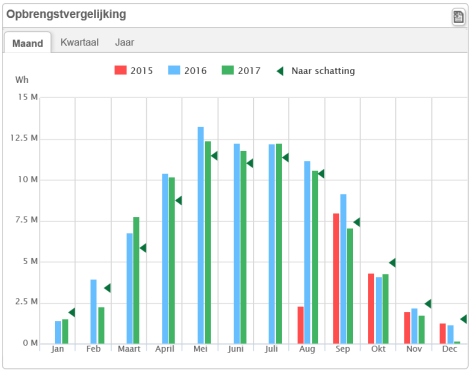This screenshot has height=371, width=471.
Task: Click the Naar schatting legend triangle icon
Action: click(280, 71)
